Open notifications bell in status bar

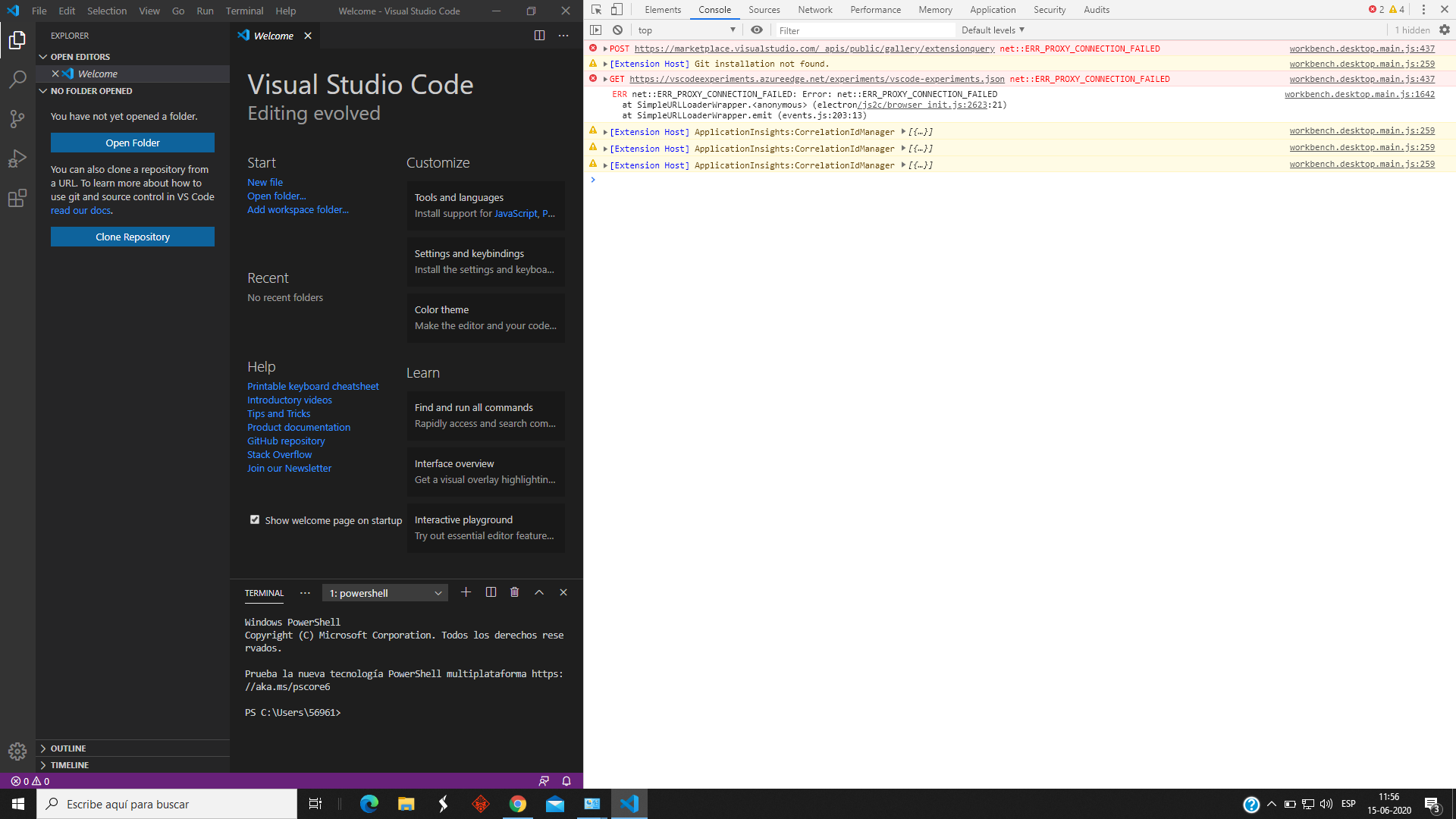pyautogui.click(x=566, y=781)
